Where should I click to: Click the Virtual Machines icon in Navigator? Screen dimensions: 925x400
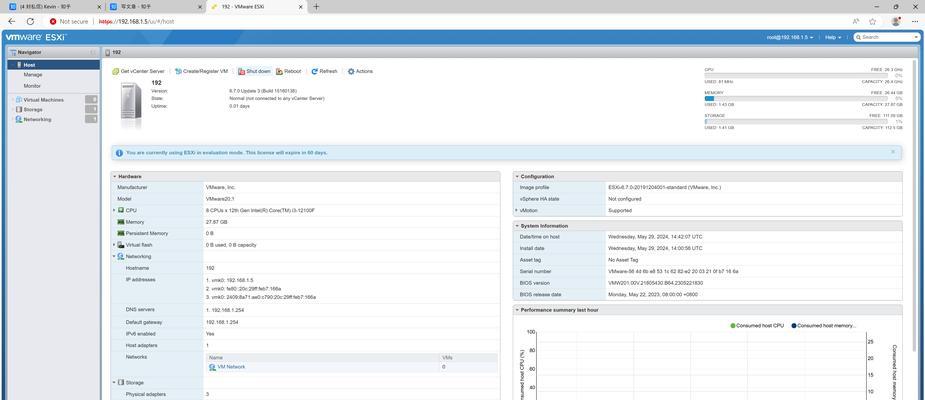(19, 100)
